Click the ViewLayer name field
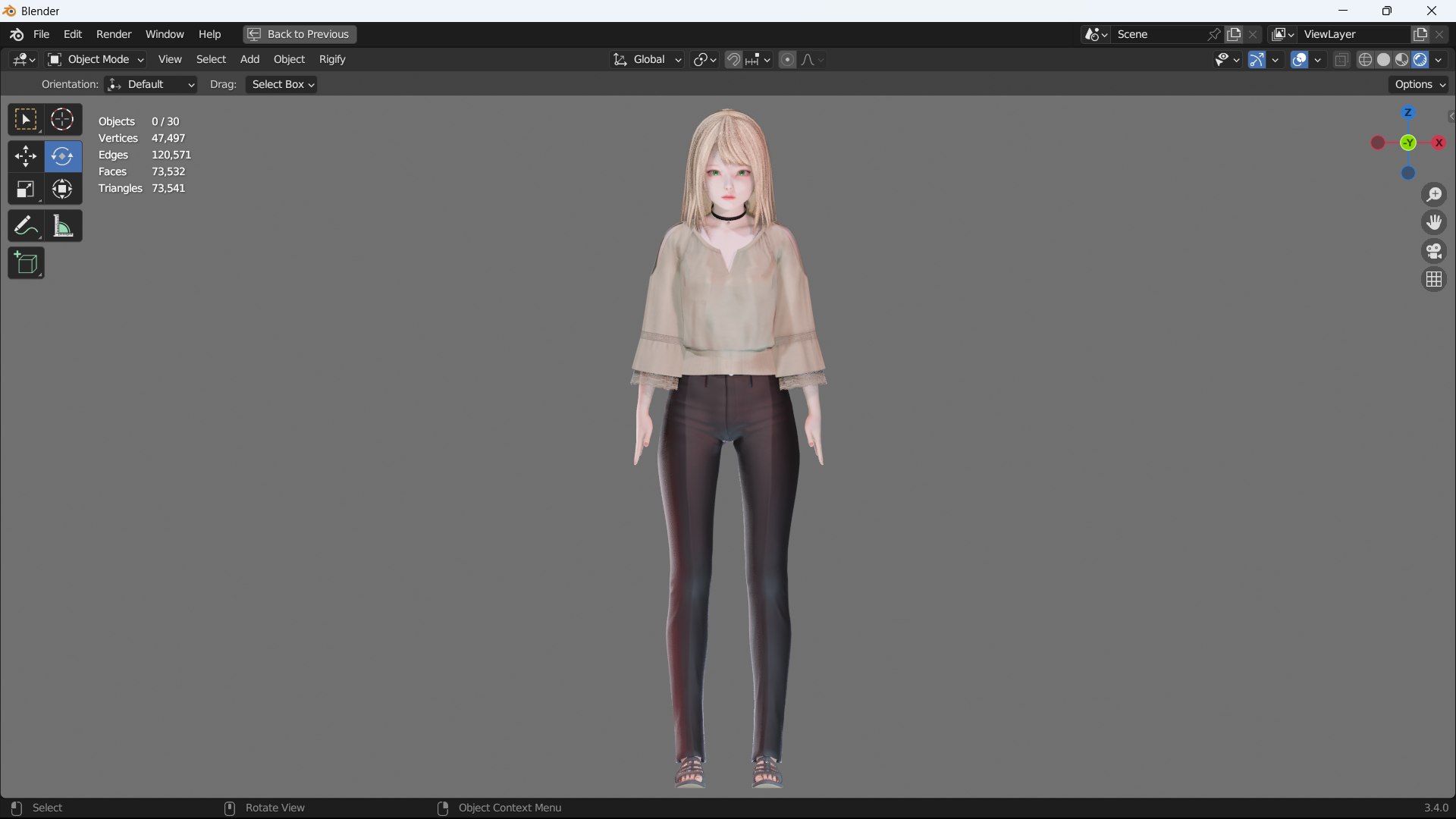 click(1354, 34)
